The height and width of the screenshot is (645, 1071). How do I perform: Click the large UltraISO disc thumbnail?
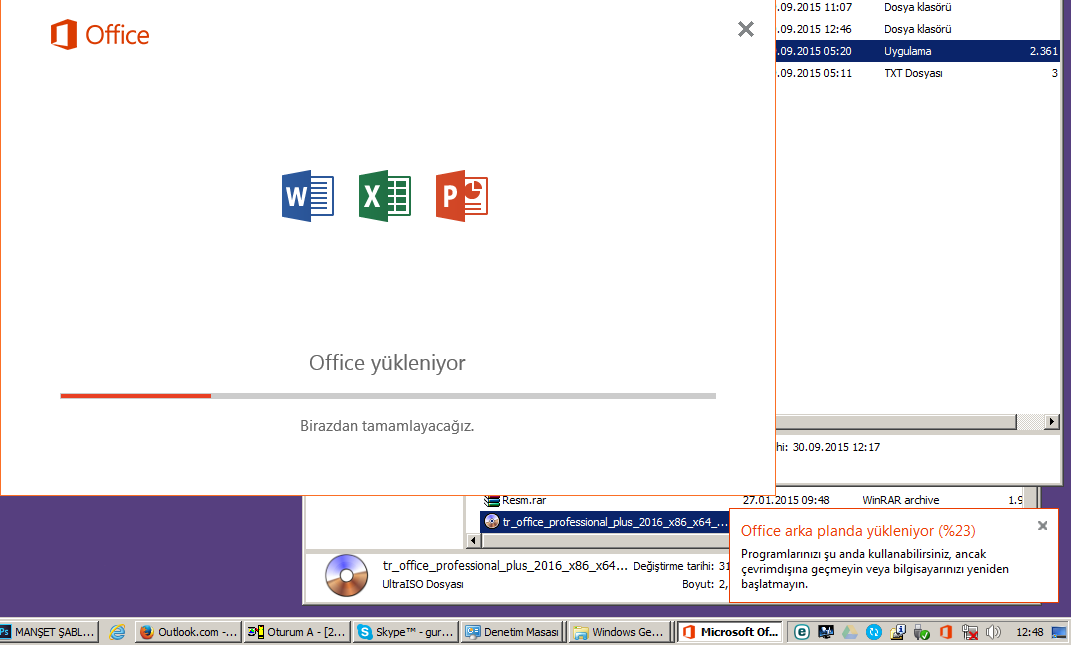[346, 575]
